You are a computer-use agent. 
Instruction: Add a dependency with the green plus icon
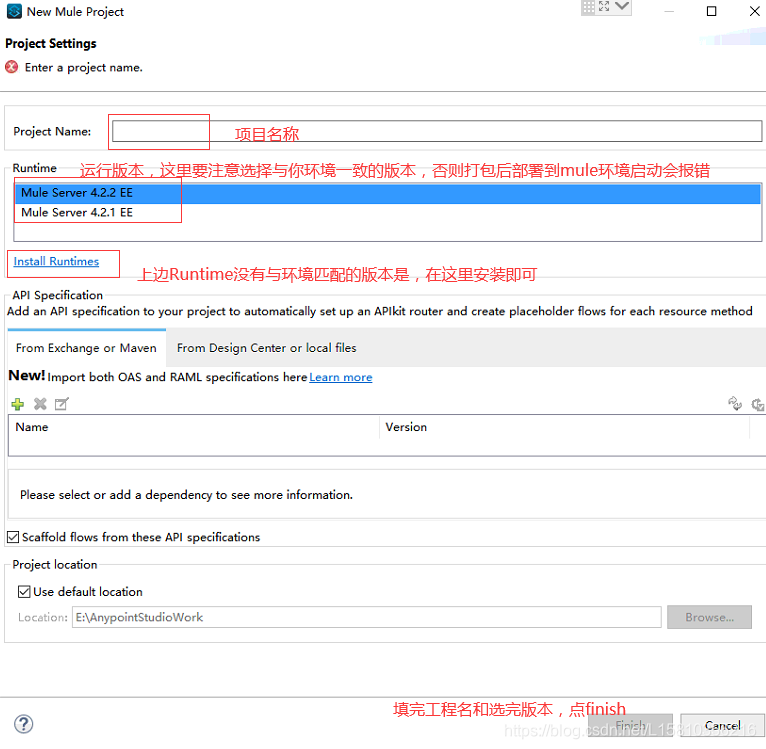pos(18,404)
